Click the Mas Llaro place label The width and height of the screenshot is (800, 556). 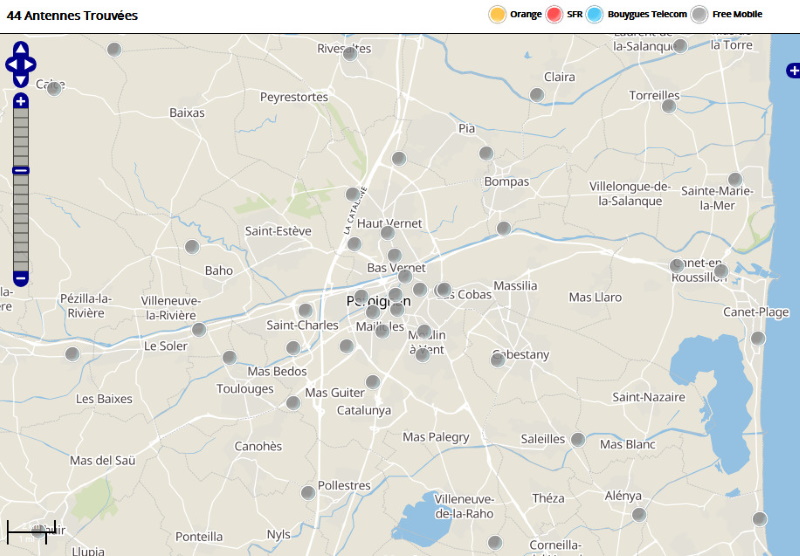595,297
